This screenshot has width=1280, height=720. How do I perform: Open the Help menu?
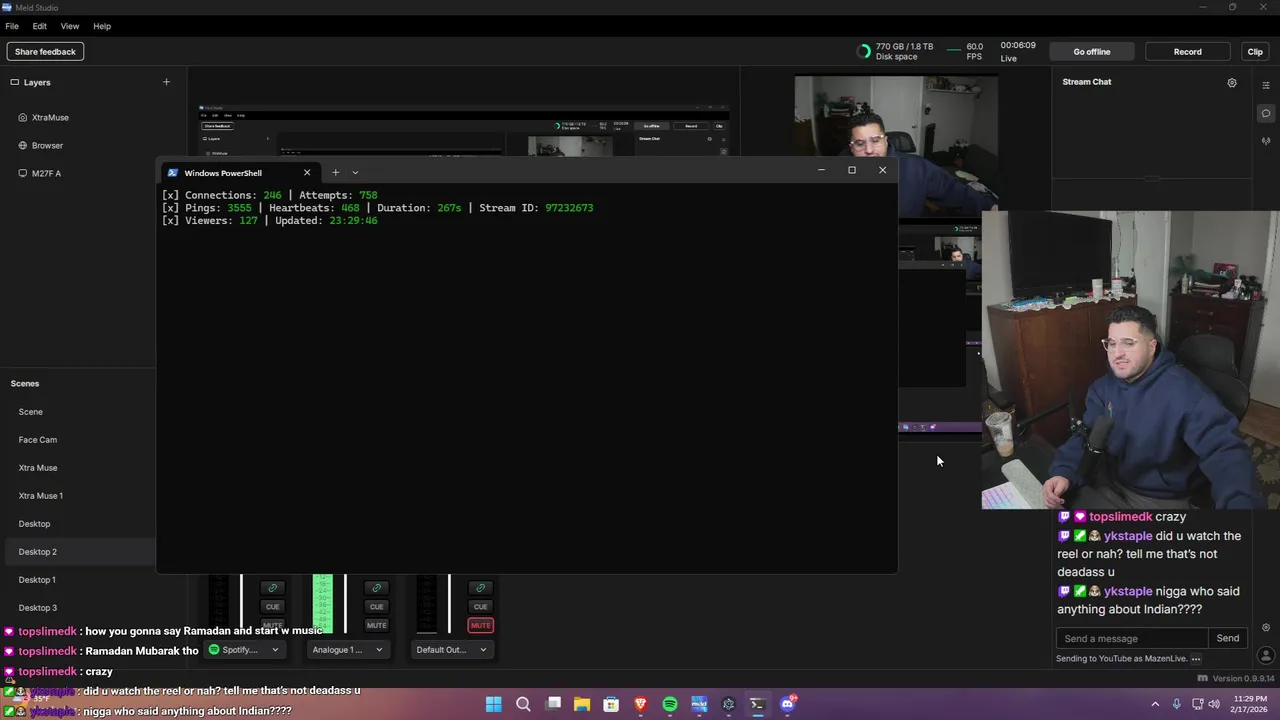click(102, 26)
